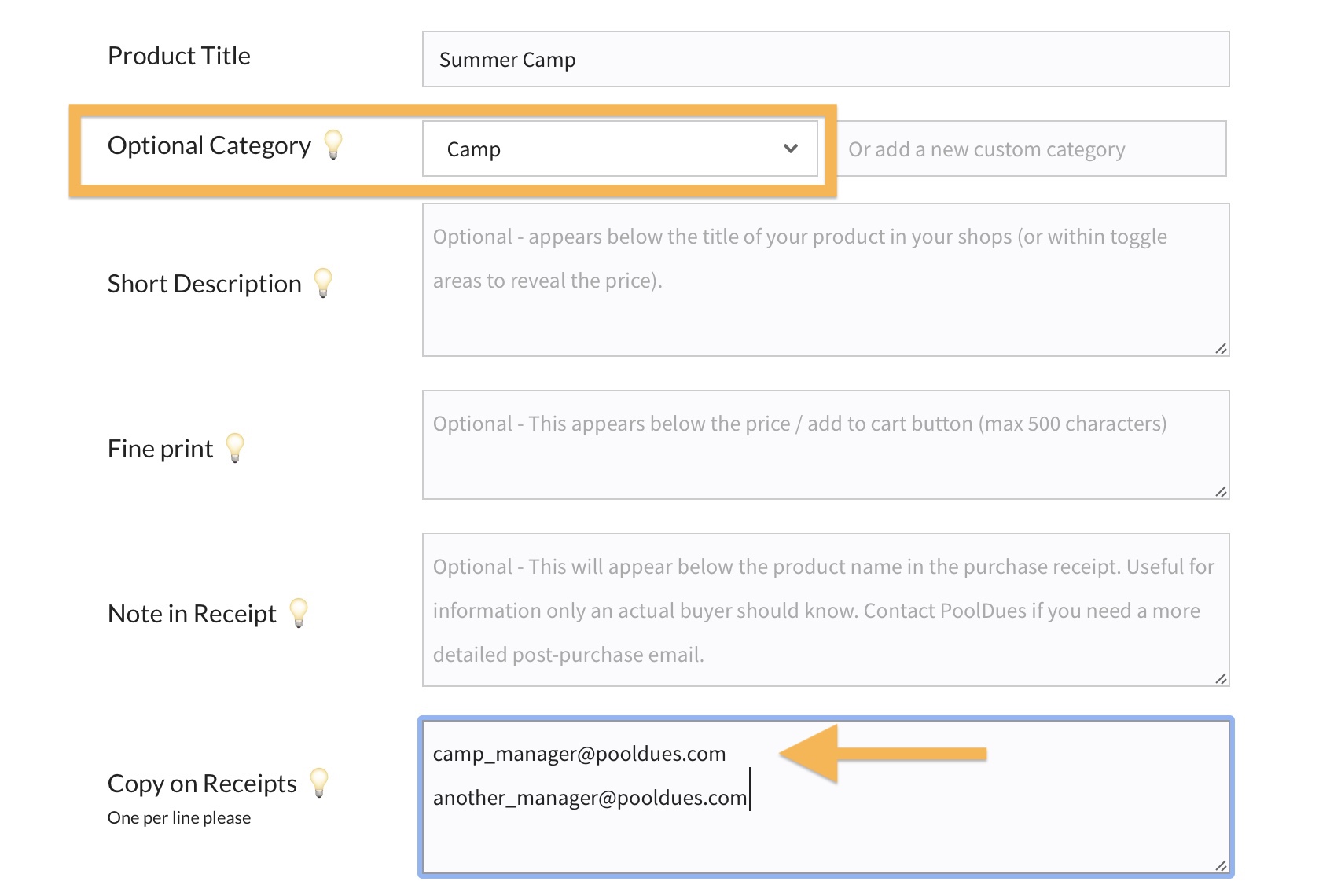Click the Optional Category label

[x=209, y=145]
